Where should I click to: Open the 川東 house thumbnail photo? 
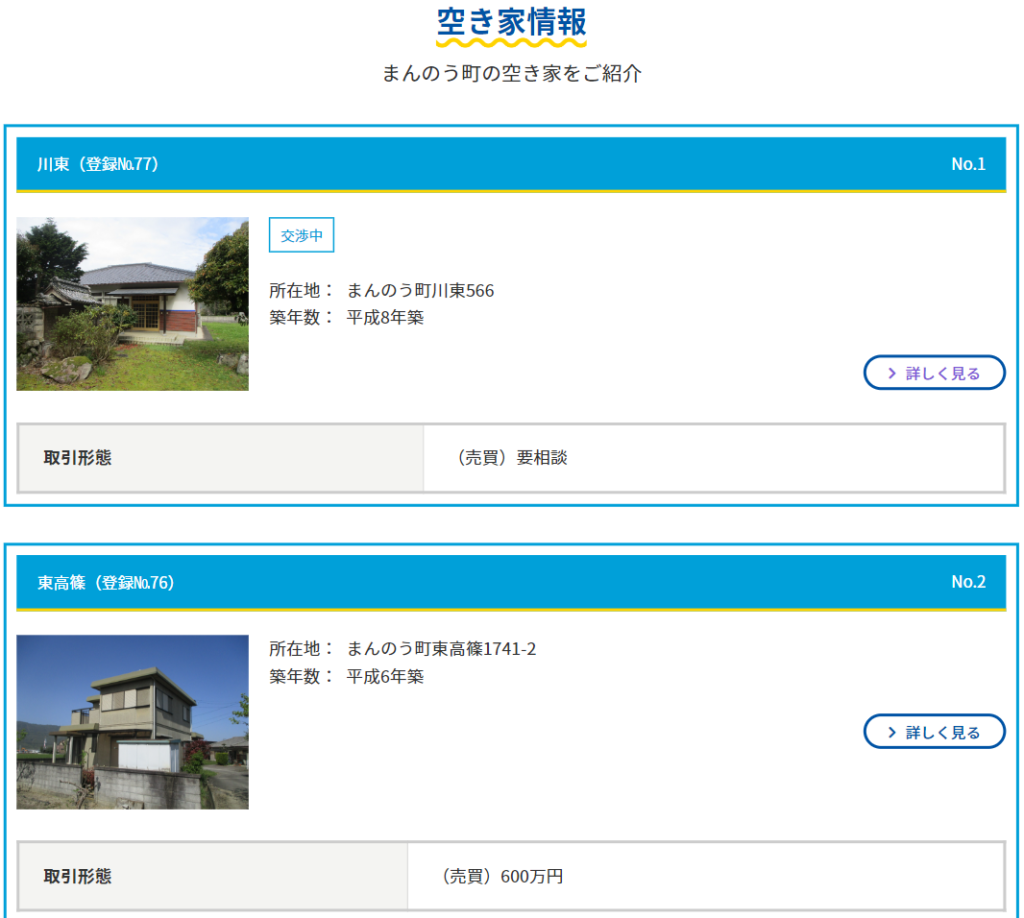coord(132,304)
